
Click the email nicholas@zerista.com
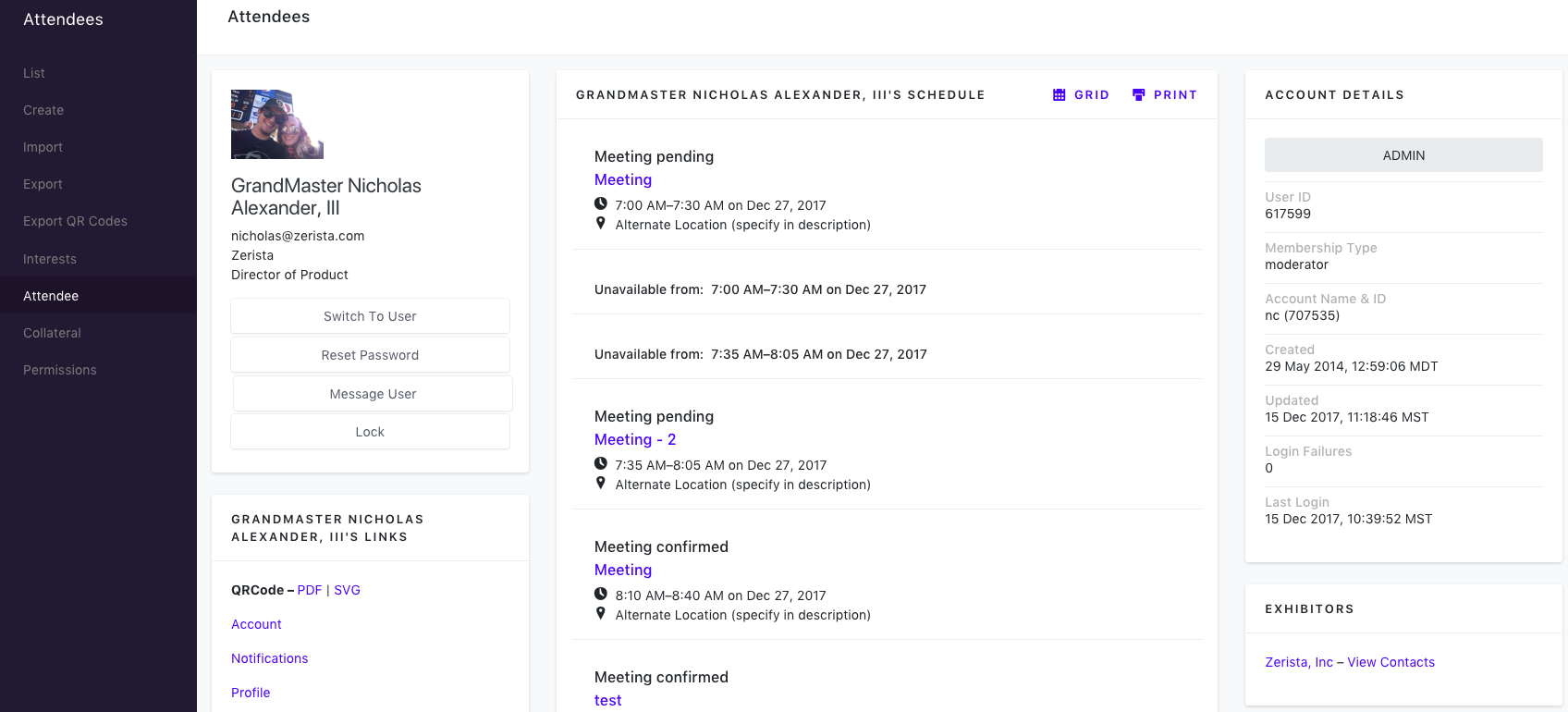point(298,236)
